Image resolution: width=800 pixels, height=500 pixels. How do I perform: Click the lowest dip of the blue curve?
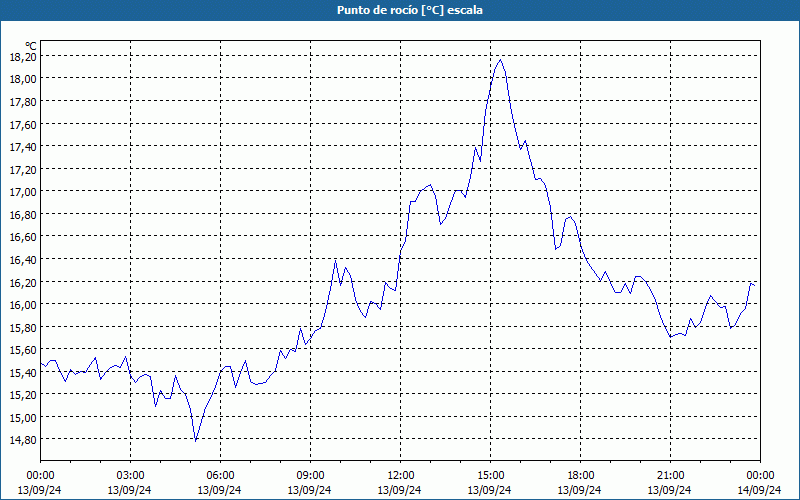(196, 441)
